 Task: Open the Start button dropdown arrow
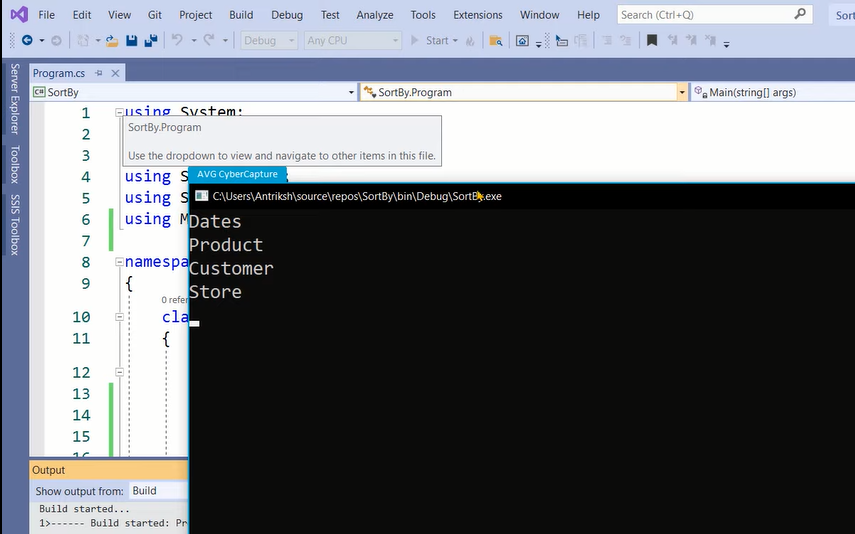click(x=455, y=41)
